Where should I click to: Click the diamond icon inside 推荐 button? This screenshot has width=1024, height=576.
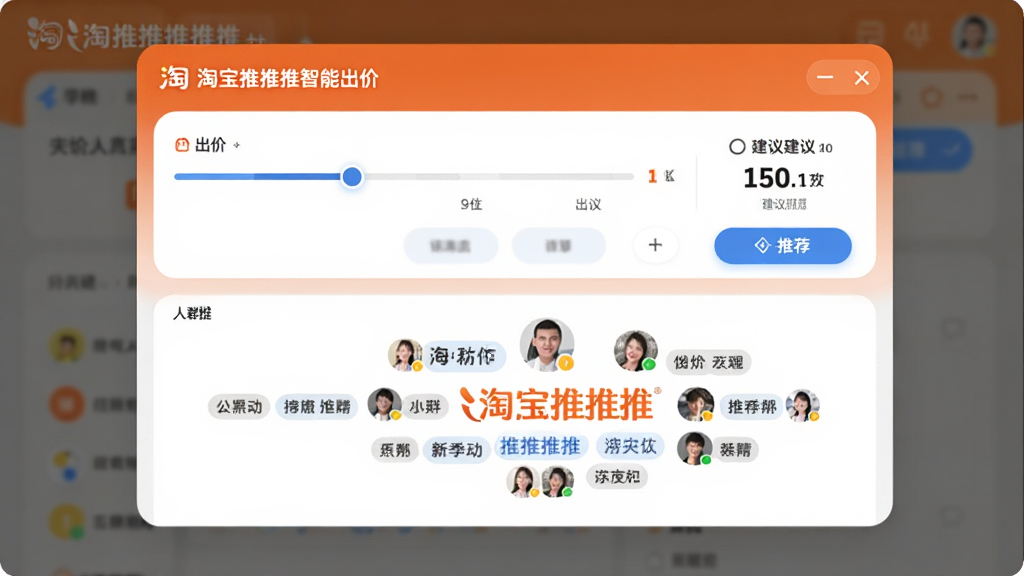[762, 246]
